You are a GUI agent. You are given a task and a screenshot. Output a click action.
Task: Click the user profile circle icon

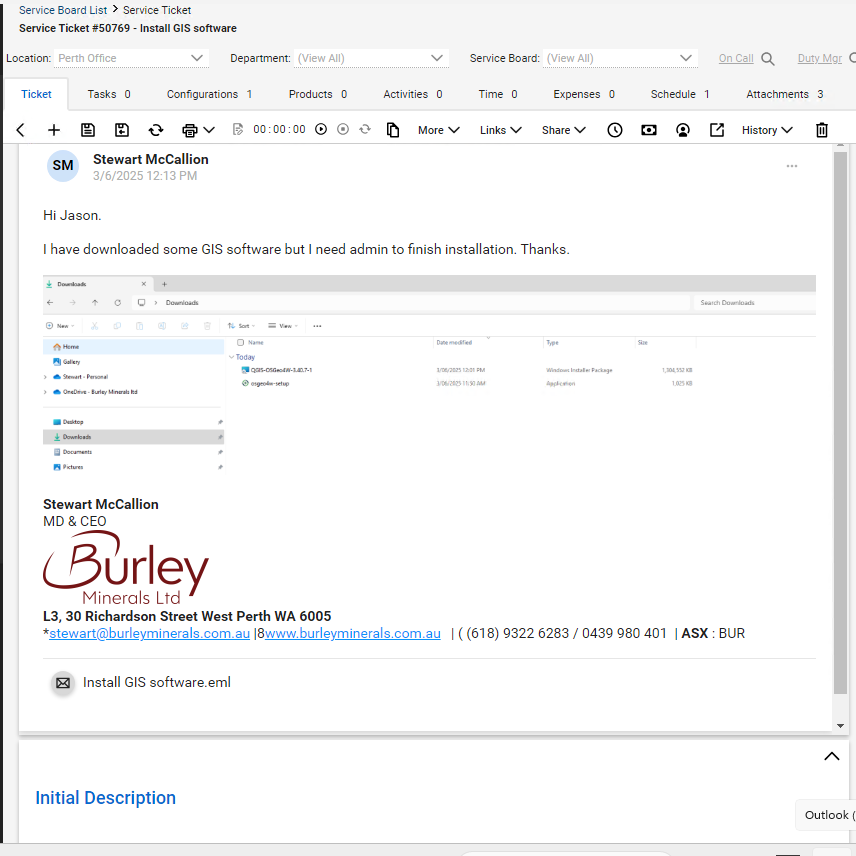click(682, 130)
